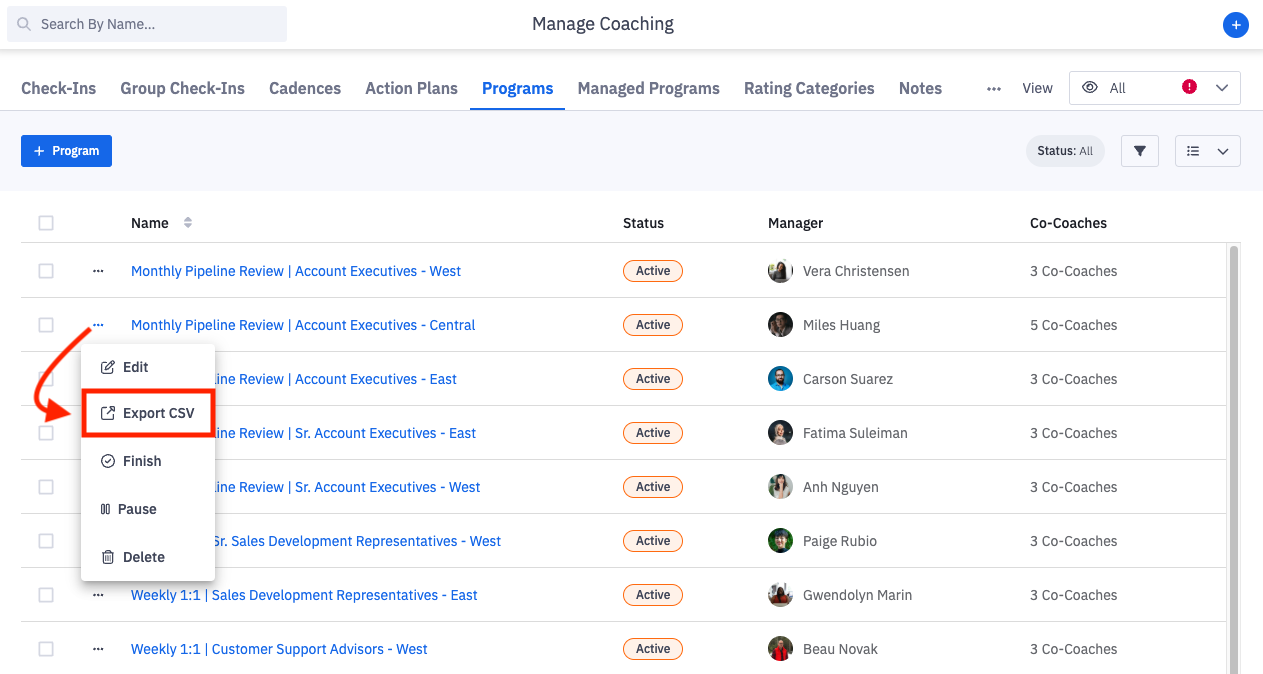The image size is (1263, 674).
Task: Open the filter funnel icon
Action: (x=1139, y=151)
